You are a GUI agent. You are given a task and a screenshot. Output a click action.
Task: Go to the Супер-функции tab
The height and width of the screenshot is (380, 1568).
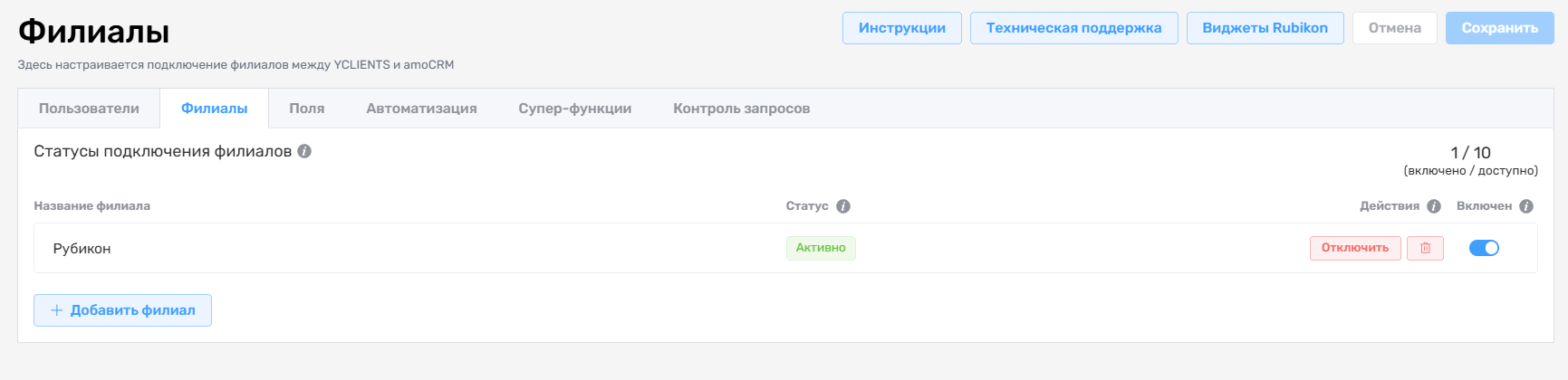pyautogui.click(x=575, y=109)
